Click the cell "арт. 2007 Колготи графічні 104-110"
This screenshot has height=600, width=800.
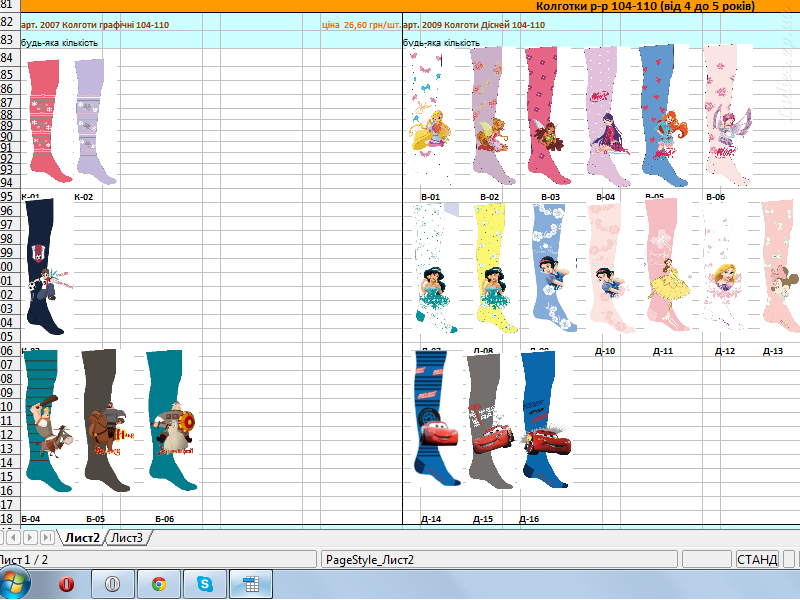coord(95,25)
